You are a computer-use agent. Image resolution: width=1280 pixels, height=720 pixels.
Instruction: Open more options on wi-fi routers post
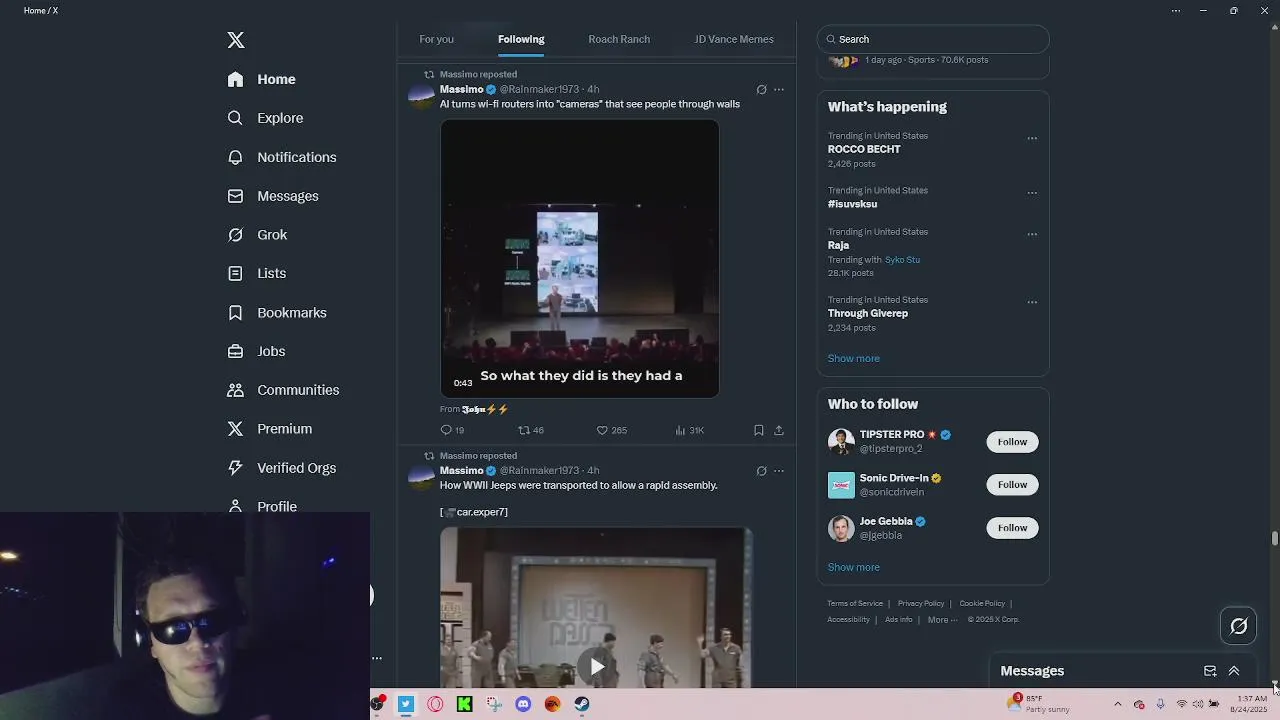779,90
